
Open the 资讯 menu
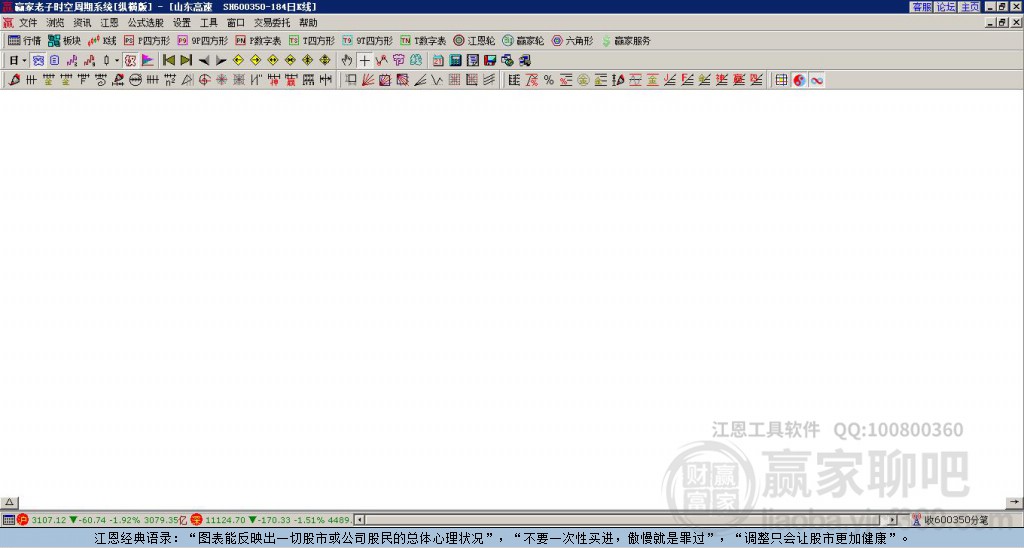pos(82,23)
